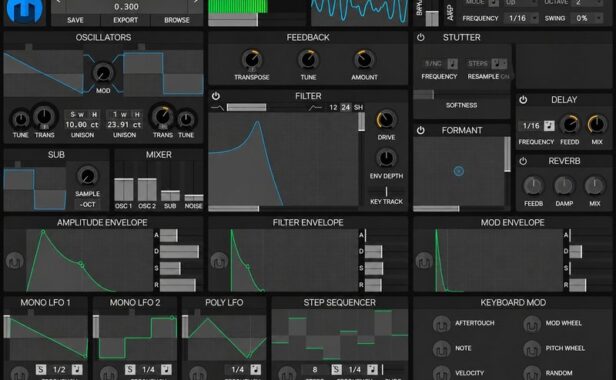Toggle Mono LFO 1 sync S button
Screen dimensions: 616x380
(x=41, y=369)
